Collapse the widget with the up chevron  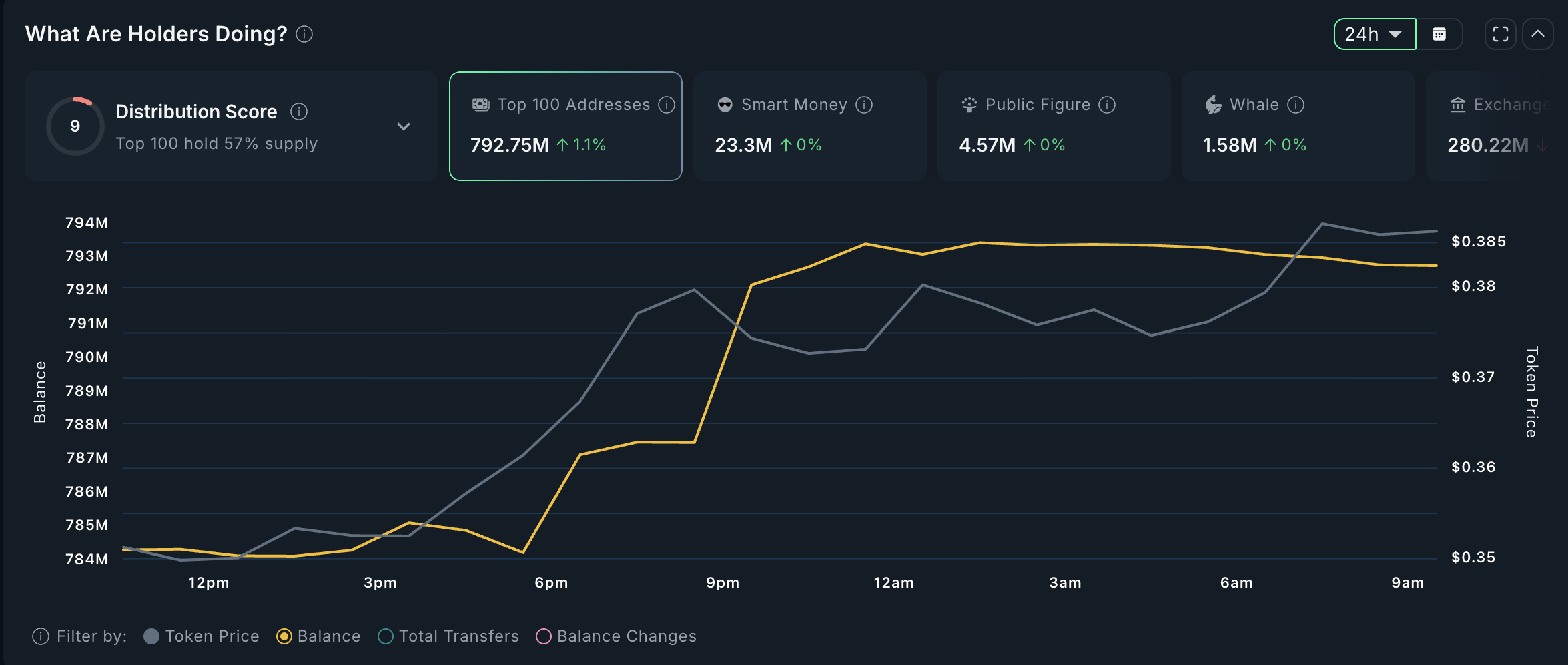(1538, 33)
